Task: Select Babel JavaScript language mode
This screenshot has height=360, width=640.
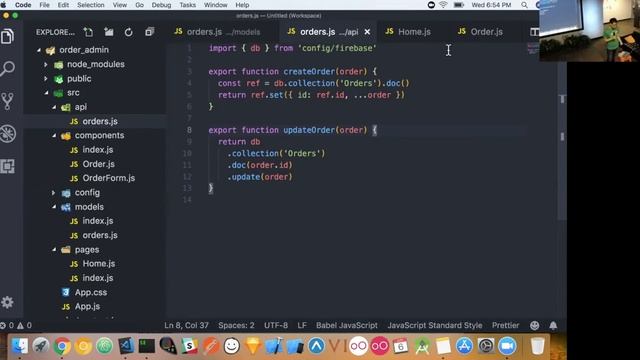Action: pyautogui.click(x=347, y=325)
